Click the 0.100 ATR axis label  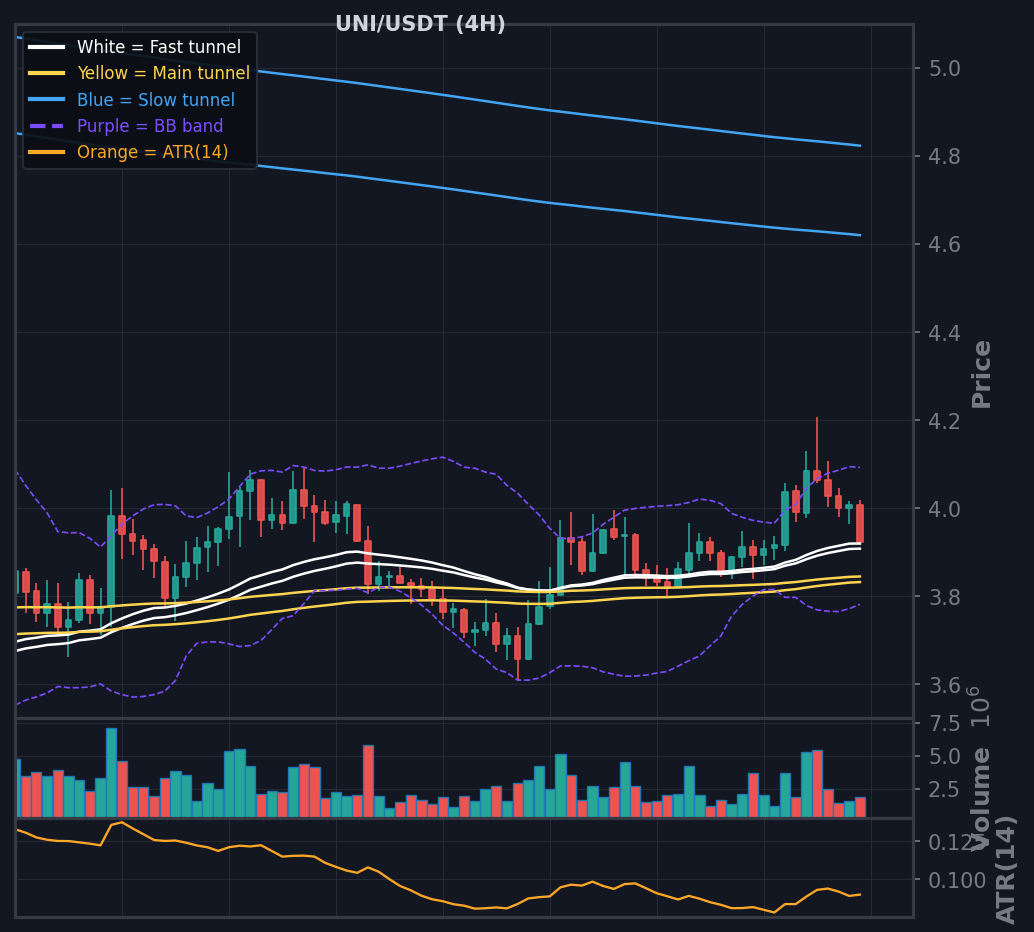point(957,881)
